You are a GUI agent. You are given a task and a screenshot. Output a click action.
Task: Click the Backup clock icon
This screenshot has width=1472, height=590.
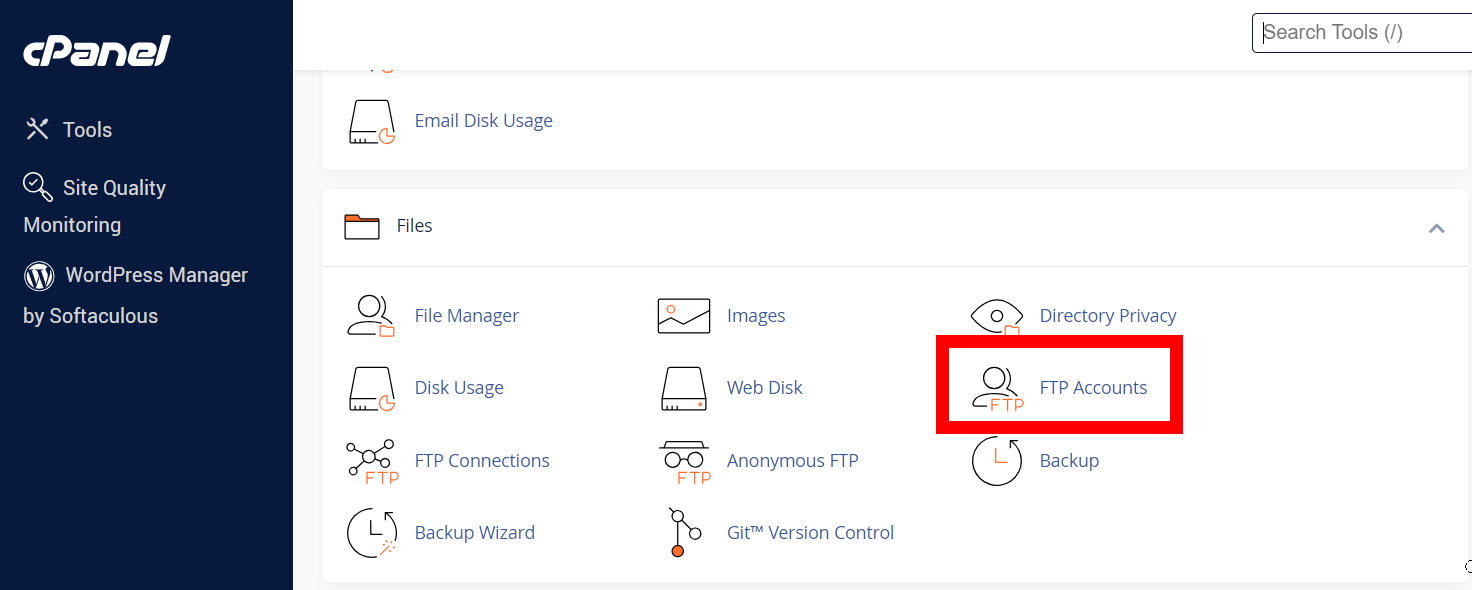click(x=997, y=461)
